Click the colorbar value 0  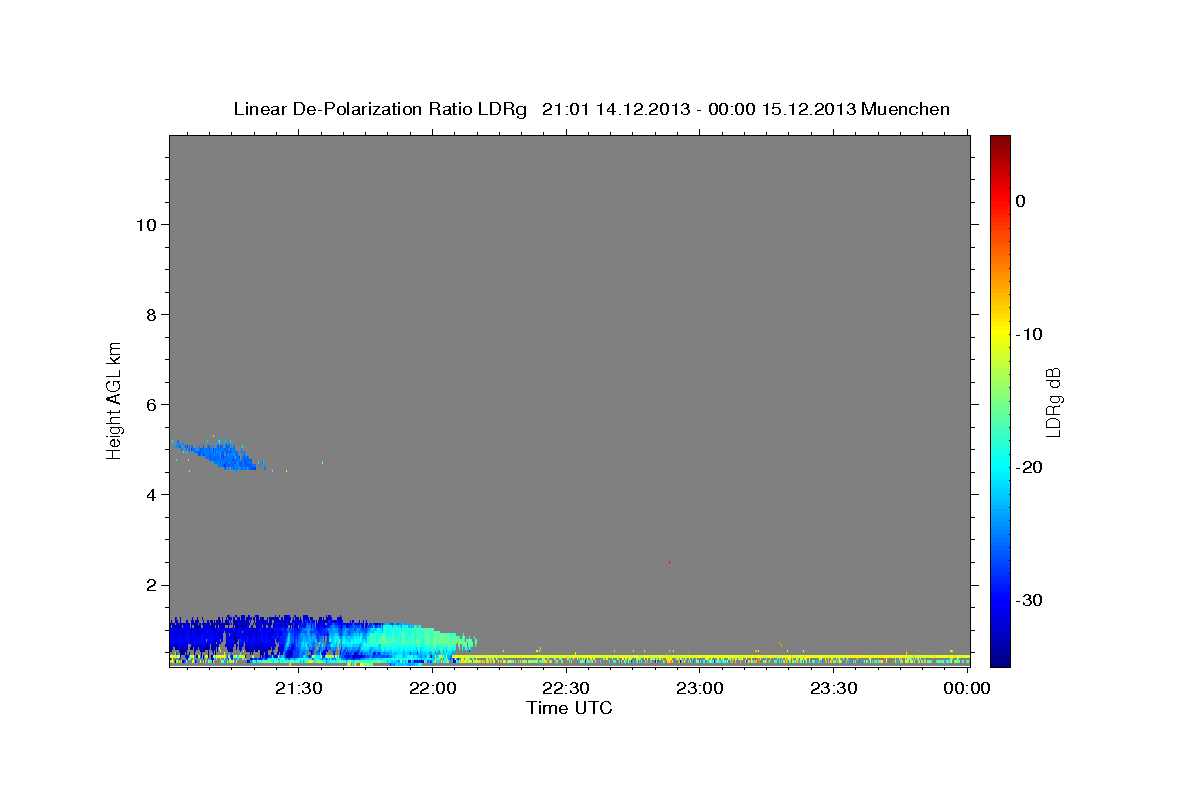click(x=1020, y=201)
